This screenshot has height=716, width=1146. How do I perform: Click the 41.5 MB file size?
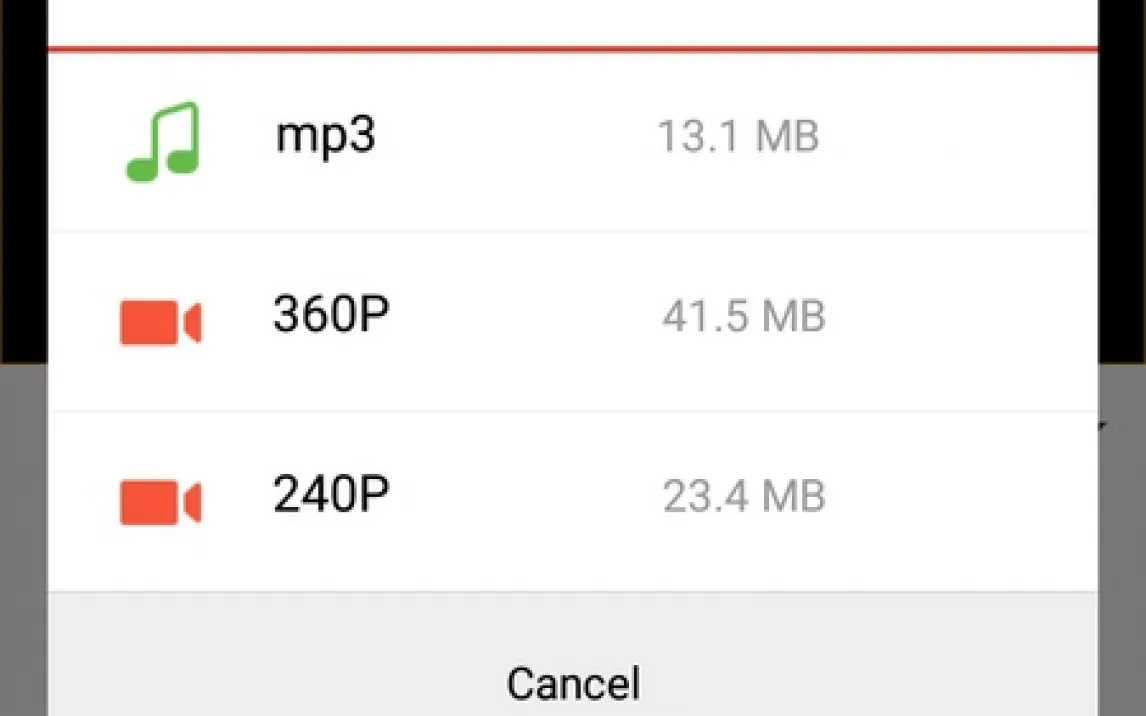743,317
